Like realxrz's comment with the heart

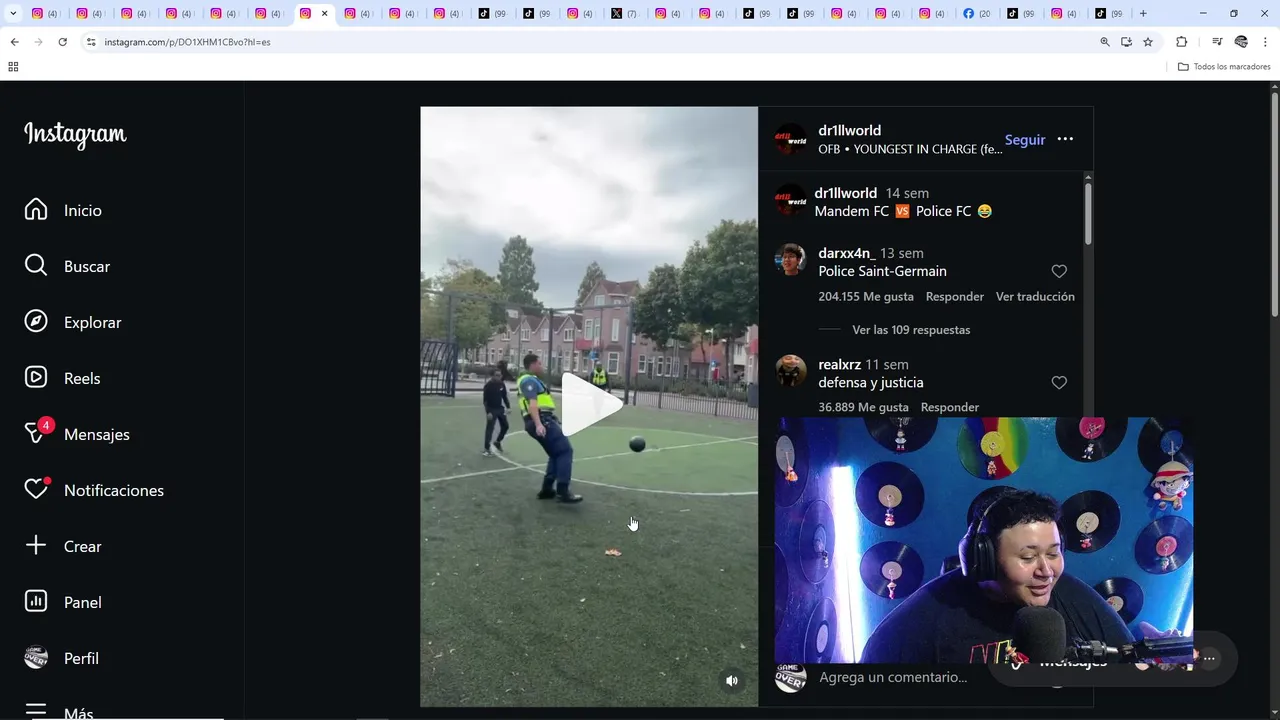(1059, 382)
